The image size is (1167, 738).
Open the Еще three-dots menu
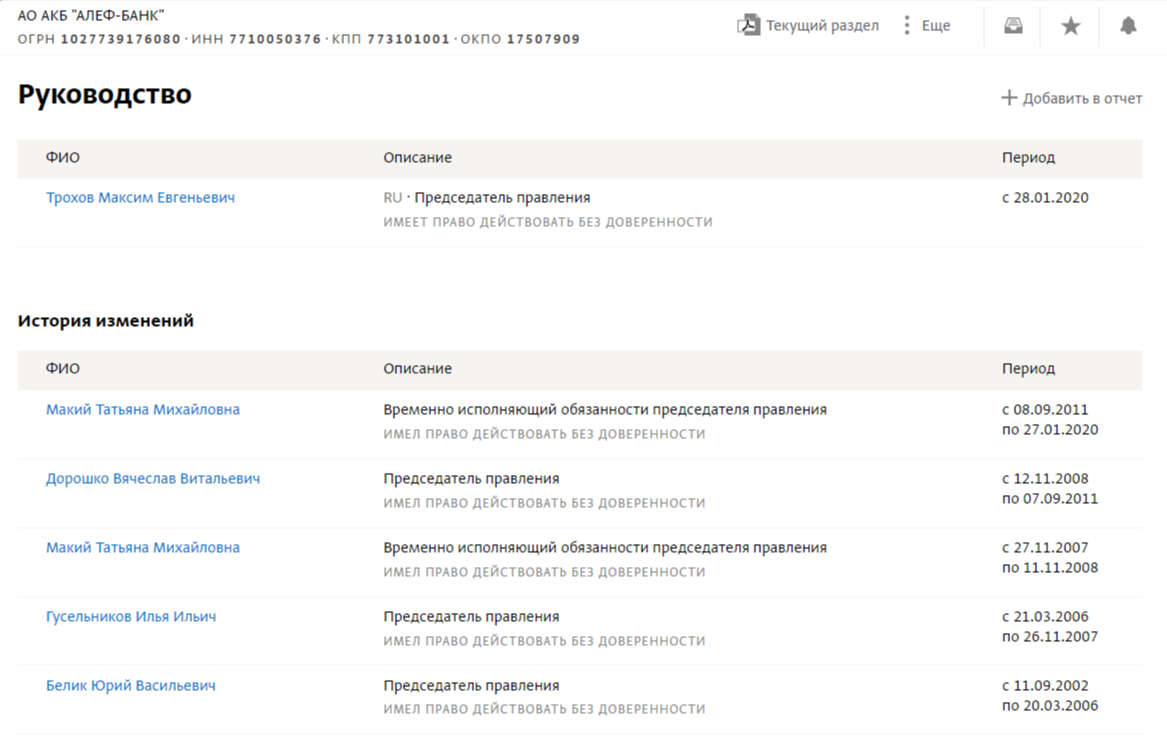[907, 26]
